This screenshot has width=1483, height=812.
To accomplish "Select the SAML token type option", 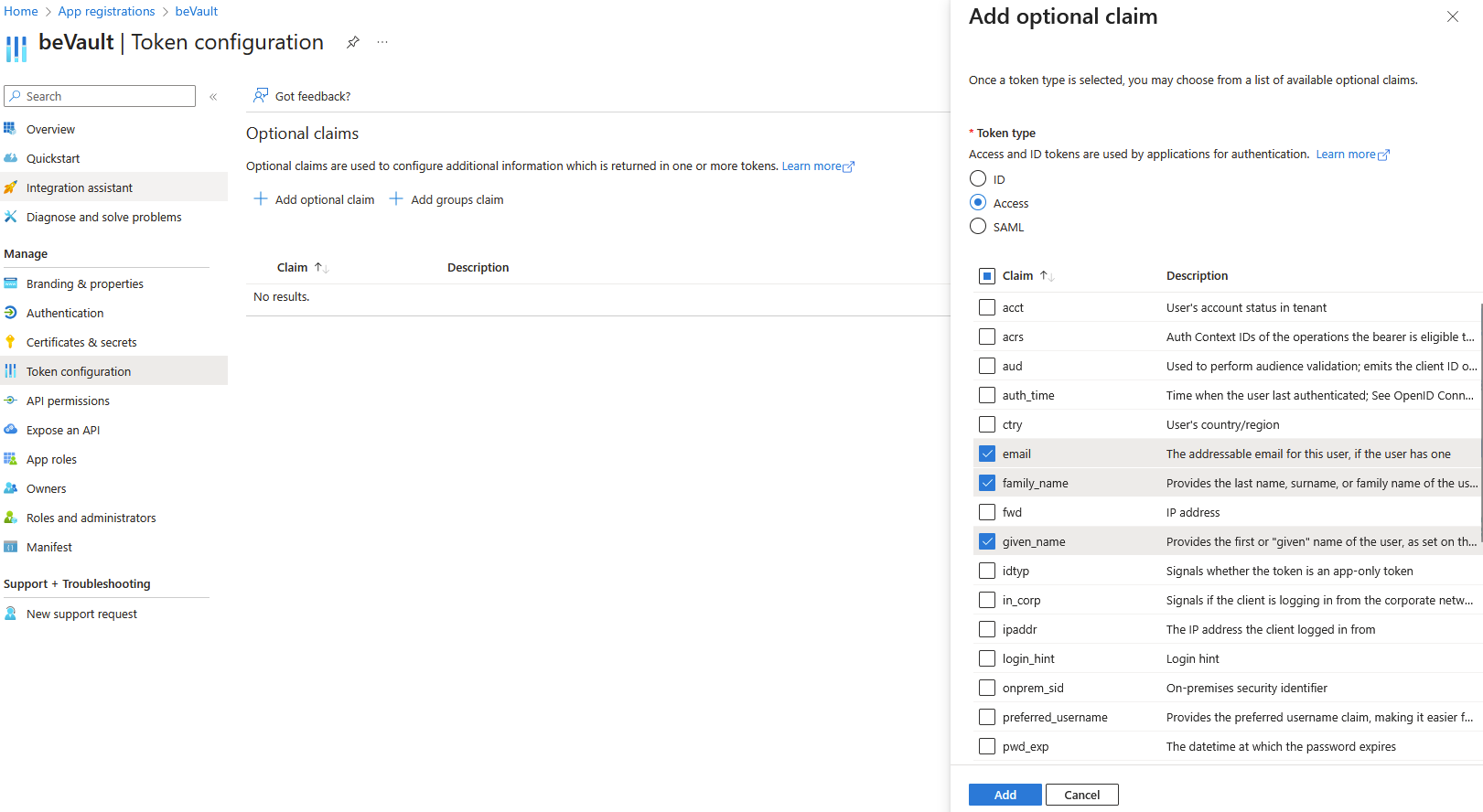I will pyautogui.click(x=978, y=227).
